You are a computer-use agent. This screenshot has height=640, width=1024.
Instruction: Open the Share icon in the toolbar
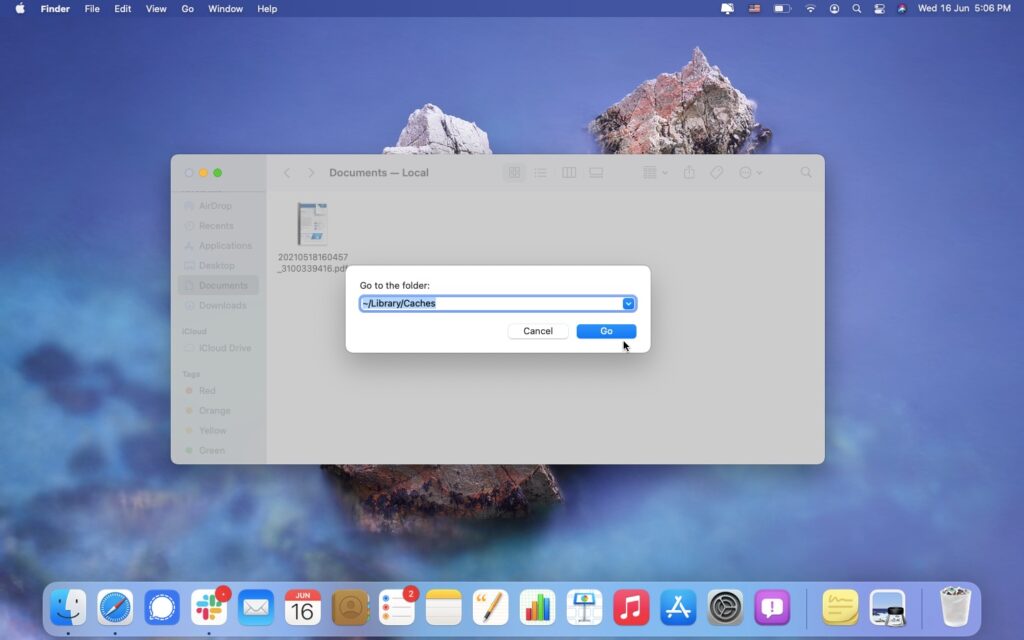(688, 172)
